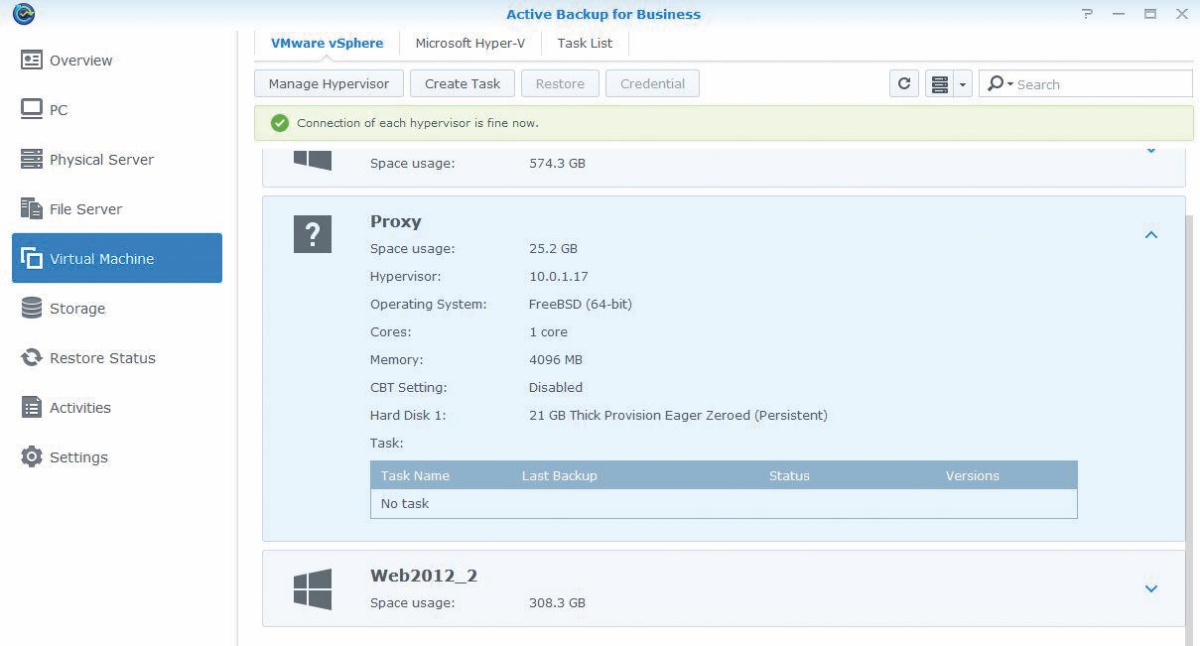This screenshot has width=1200, height=646.
Task: Click the search magnifier icon
Action: click(995, 84)
